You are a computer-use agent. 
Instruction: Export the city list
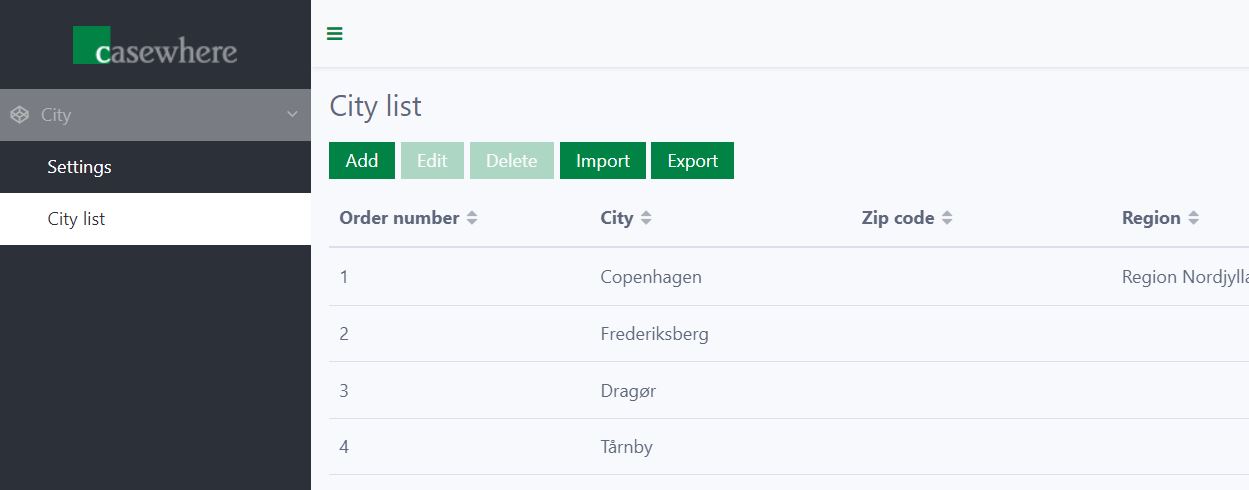(x=692, y=161)
